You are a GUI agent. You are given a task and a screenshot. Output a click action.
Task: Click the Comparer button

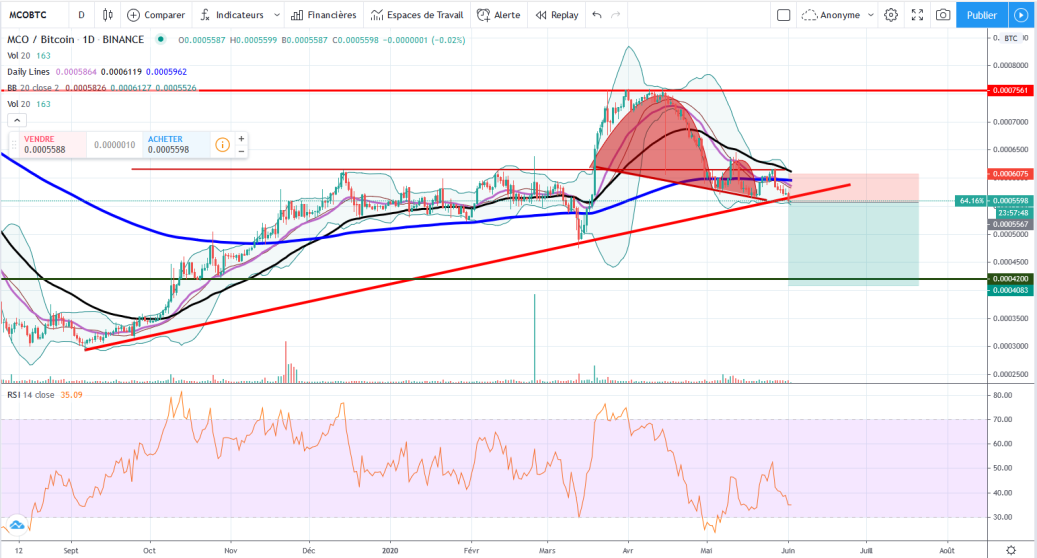[155, 15]
